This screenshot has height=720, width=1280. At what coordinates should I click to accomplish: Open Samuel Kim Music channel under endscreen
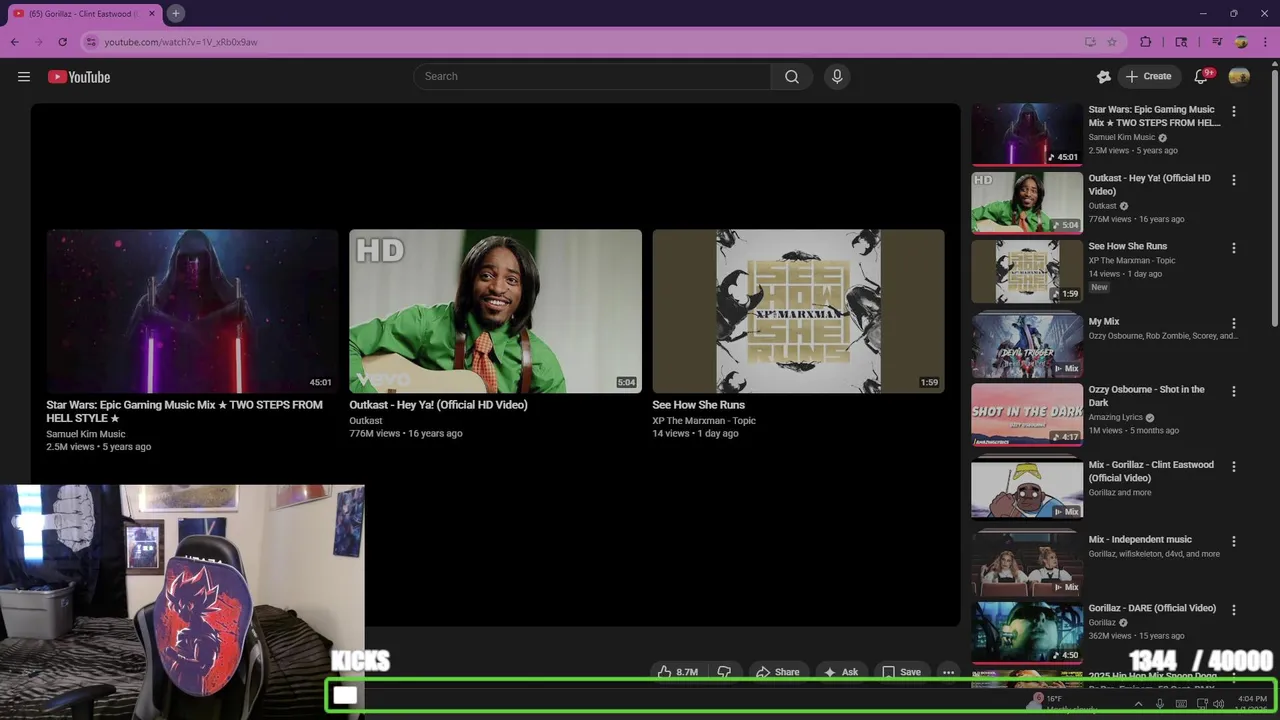click(86, 434)
